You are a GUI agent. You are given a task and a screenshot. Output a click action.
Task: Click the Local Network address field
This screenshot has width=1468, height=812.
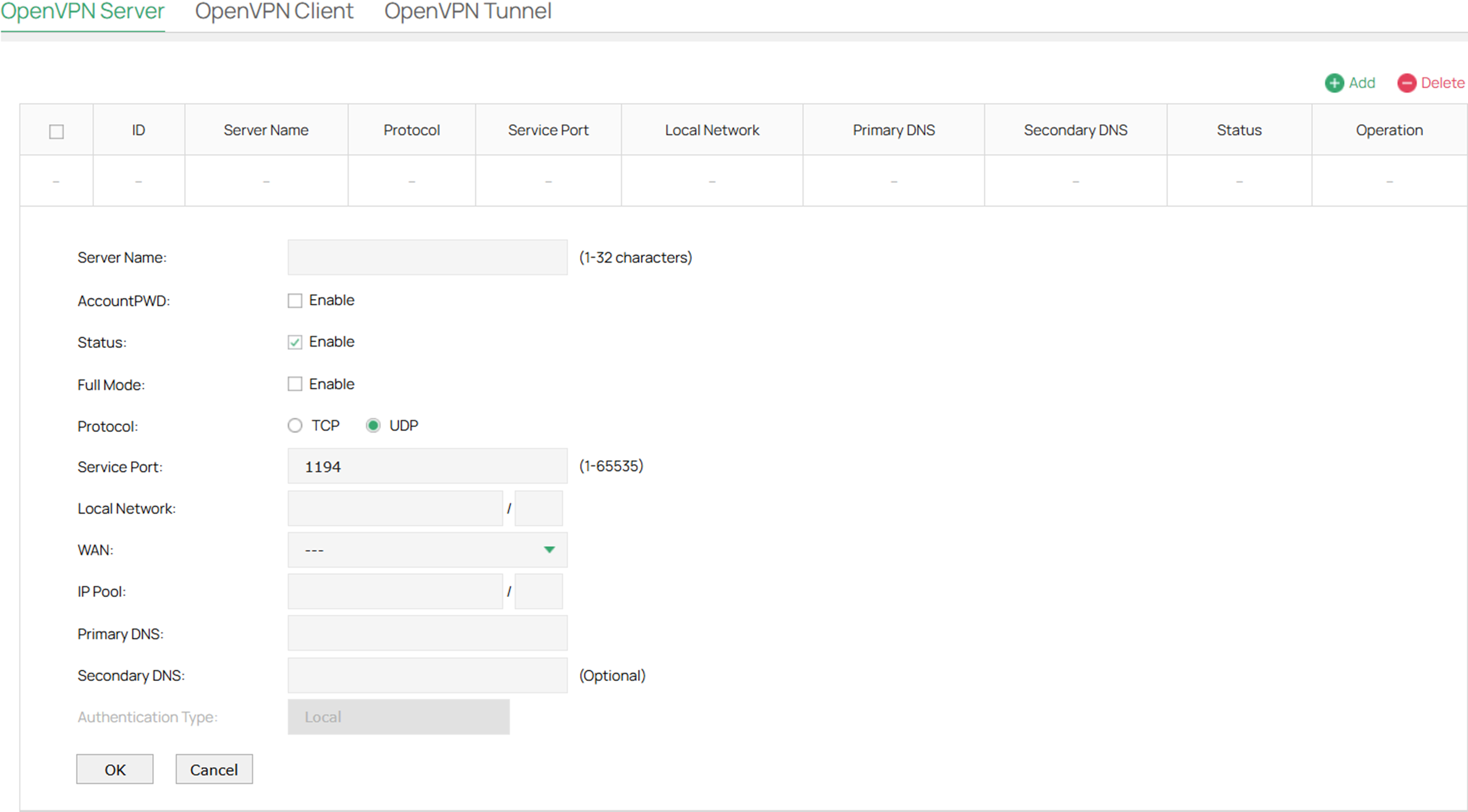pyautogui.click(x=395, y=508)
